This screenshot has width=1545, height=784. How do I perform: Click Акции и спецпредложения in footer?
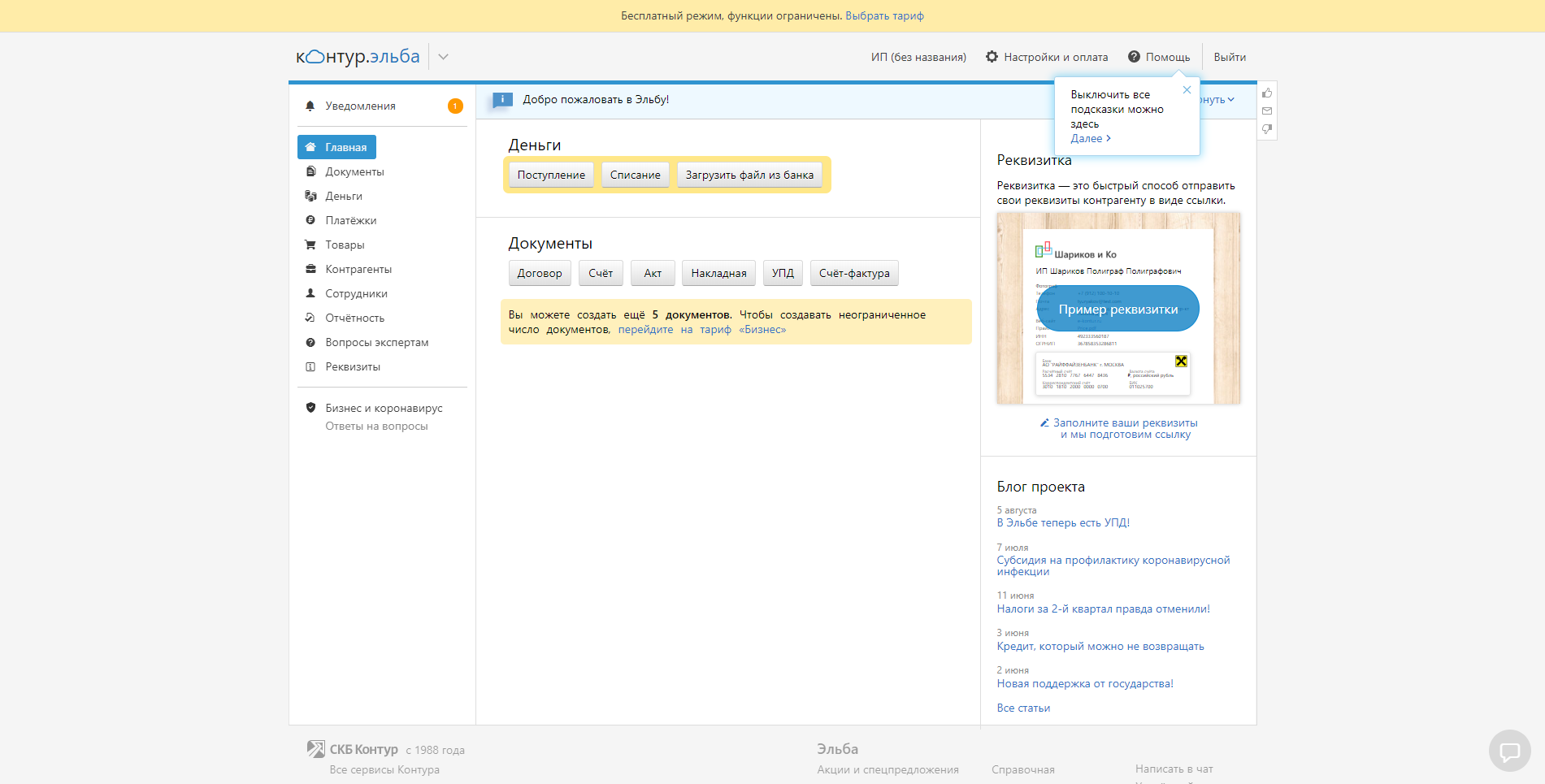(888, 769)
